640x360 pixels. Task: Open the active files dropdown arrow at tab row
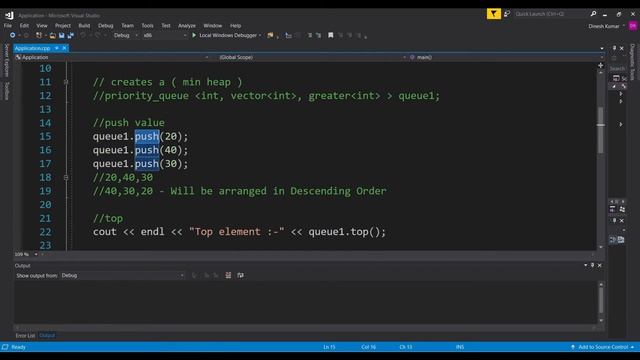pos(602,49)
